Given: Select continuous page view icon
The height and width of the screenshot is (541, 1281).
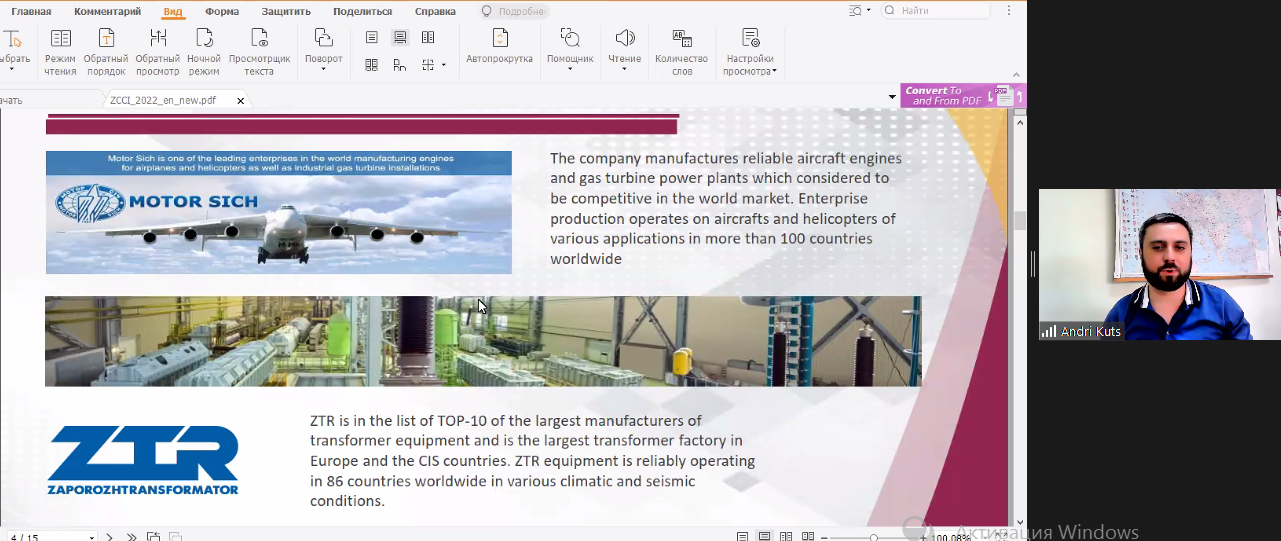Looking at the screenshot, I should 400,37.
